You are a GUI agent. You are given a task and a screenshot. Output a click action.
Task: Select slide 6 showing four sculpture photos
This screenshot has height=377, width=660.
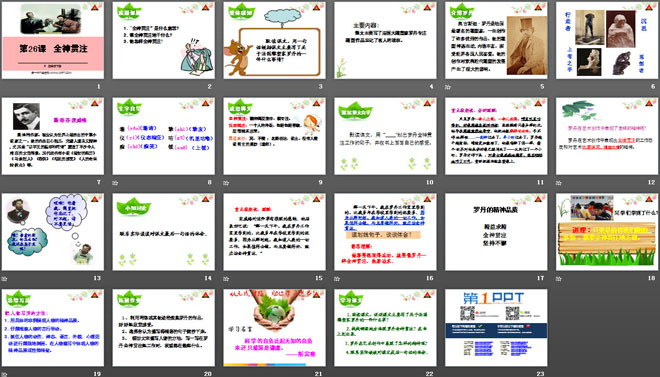pyautogui.click(x=607, y=40)
